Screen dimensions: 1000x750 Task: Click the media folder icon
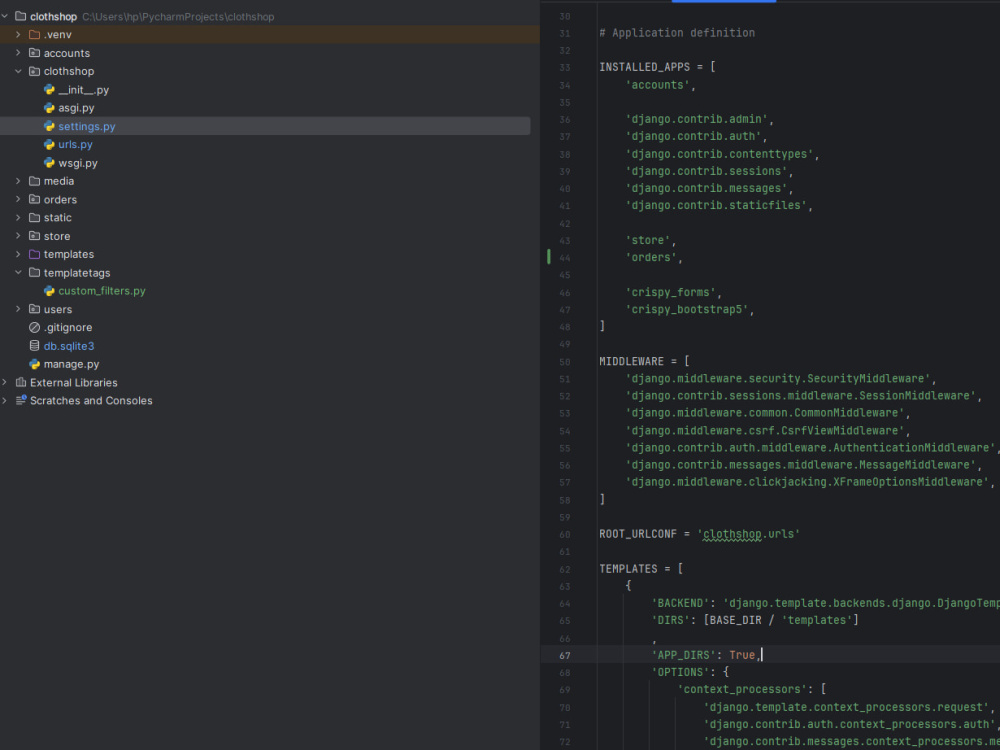point(34,181)
